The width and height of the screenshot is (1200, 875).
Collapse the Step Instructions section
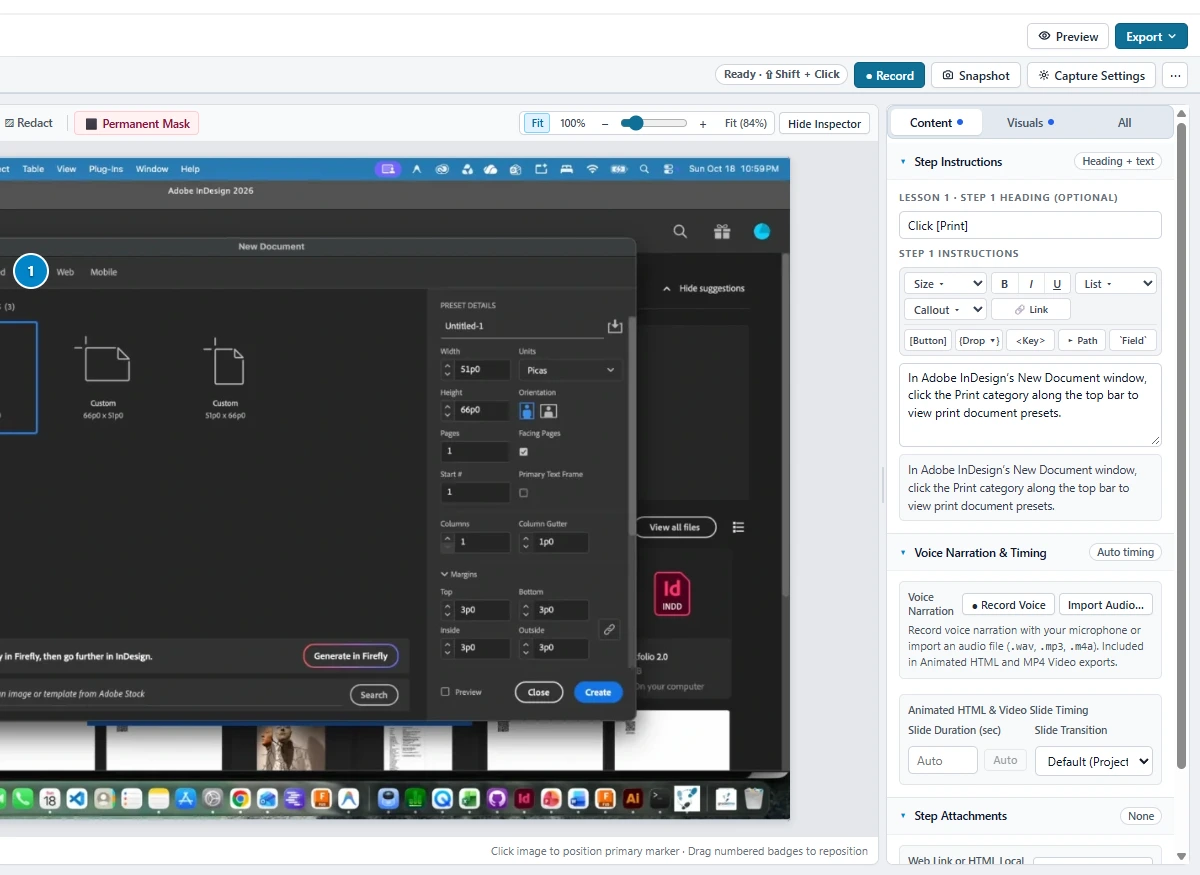(903, 161)
